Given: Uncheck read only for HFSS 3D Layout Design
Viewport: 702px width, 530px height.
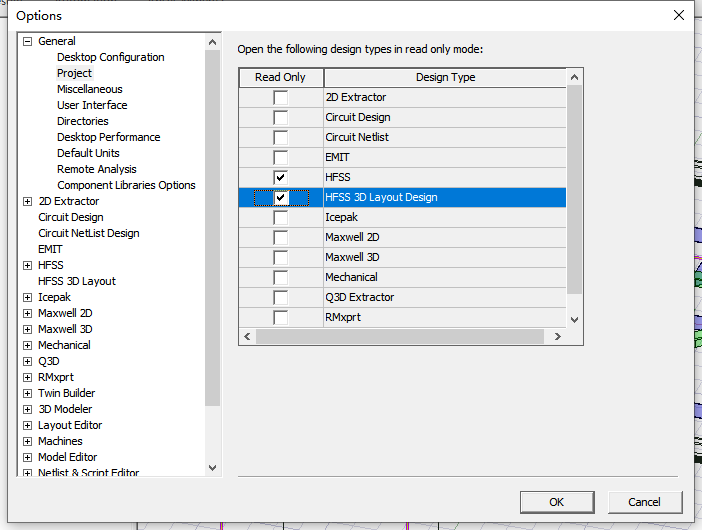Looking at the screenshot, I should [281, 197].
